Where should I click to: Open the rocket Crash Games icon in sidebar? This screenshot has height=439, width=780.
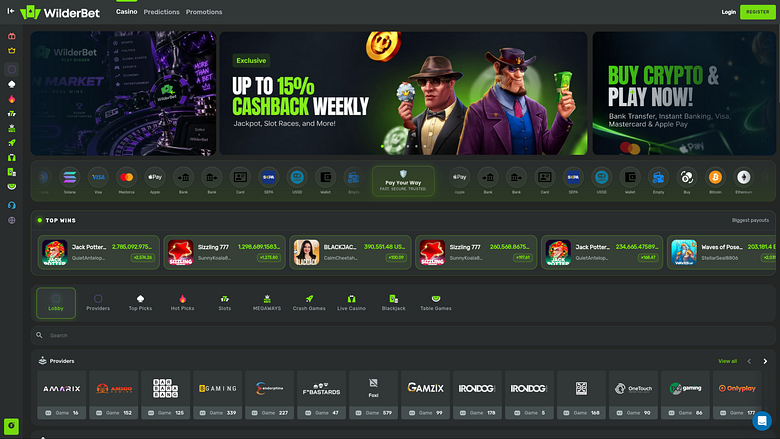11,143
